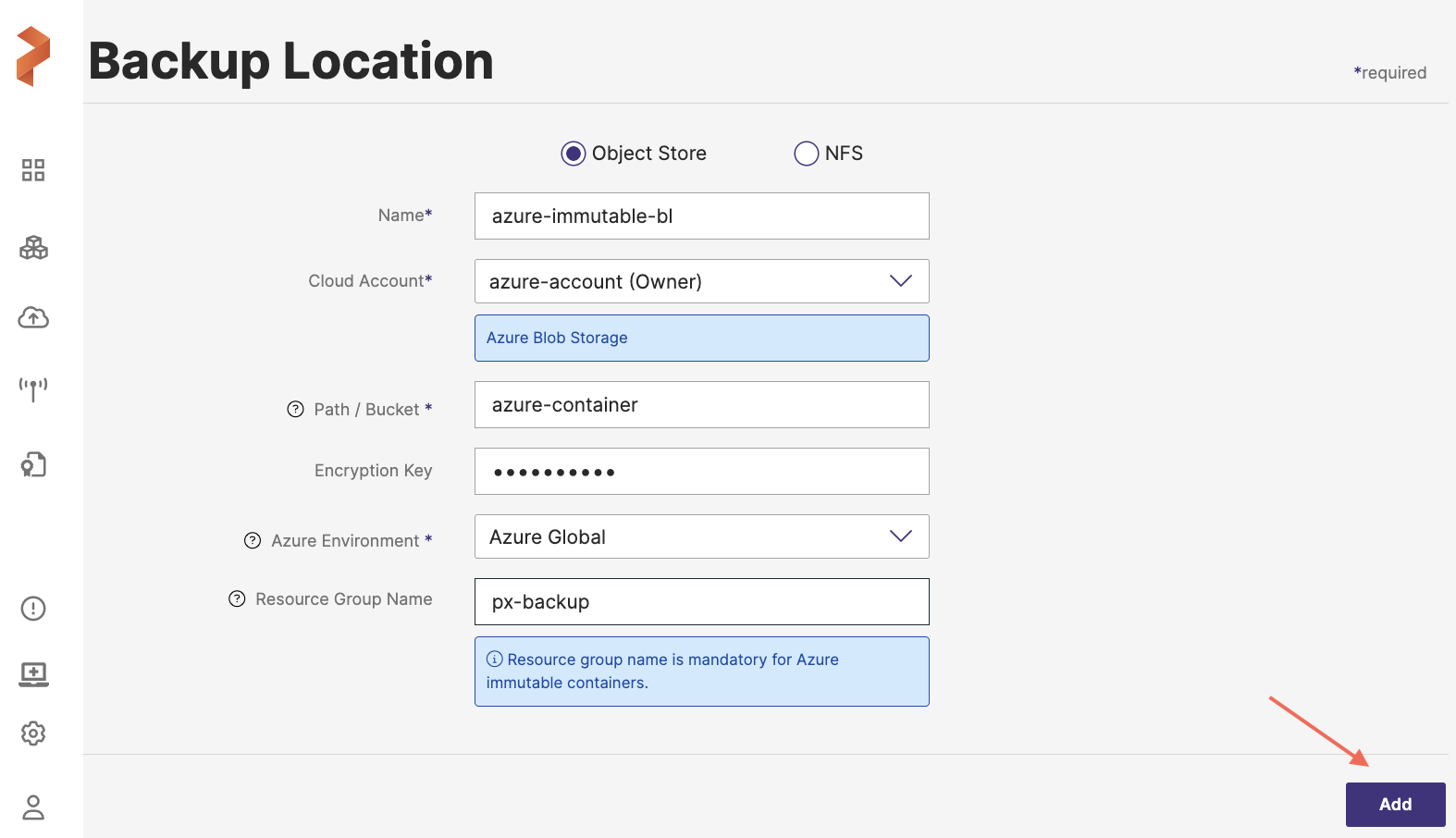The width and height of the screenshot is (1456, 838).
Task: Click the Add button
Action: (x=1395, y=805)
